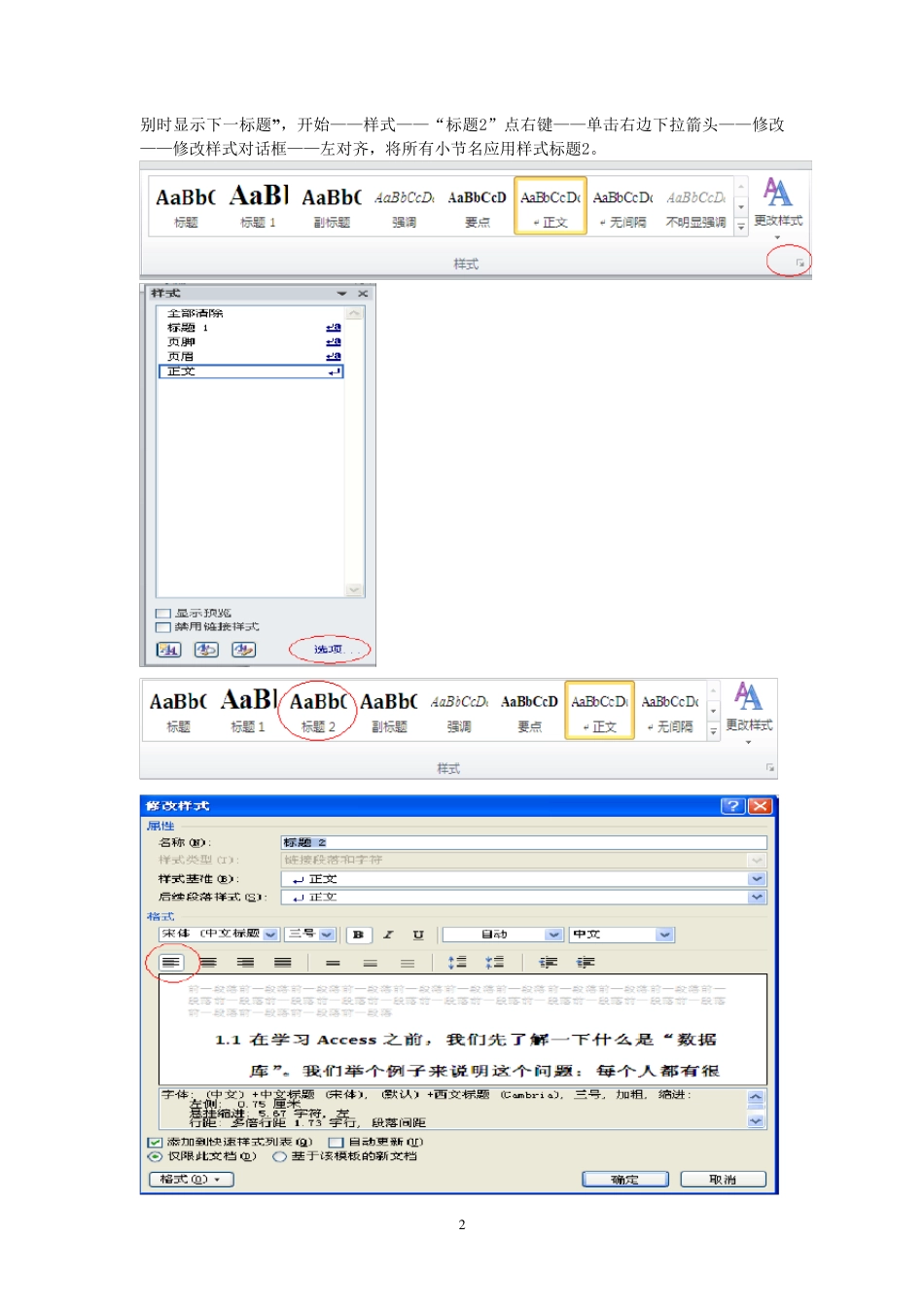Screen dimensions: 924x1307
Task: Click the align-right icon in the 修改样式 dialog
Action: 245,963
